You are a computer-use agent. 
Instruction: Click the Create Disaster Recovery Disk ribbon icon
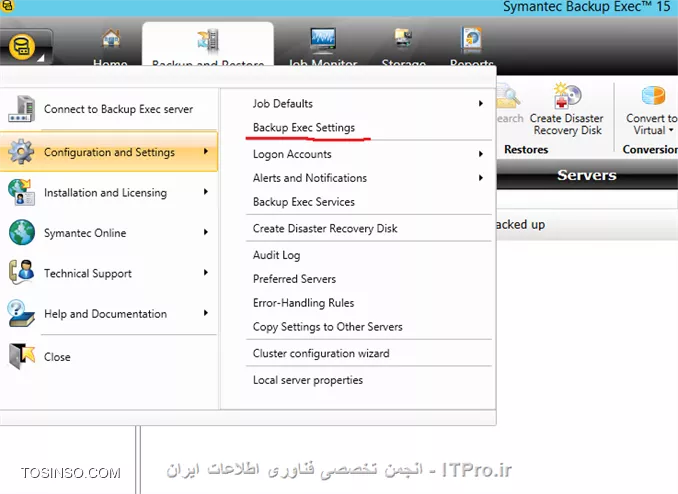click(568, 96)
